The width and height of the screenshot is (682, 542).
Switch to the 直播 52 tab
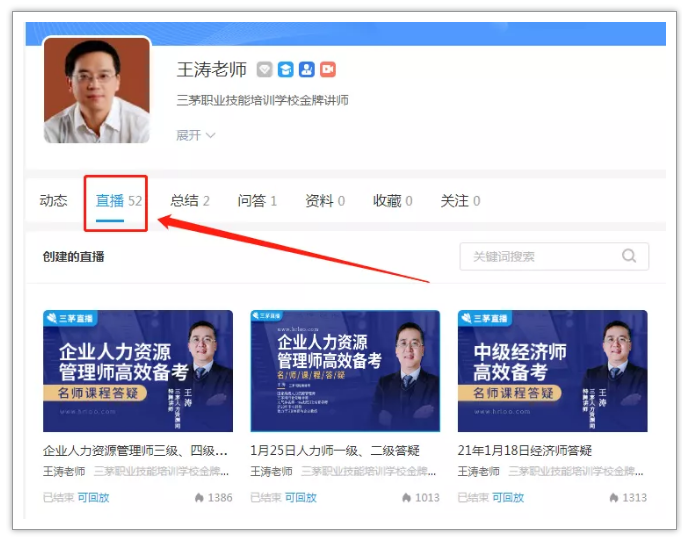(119, 201)
